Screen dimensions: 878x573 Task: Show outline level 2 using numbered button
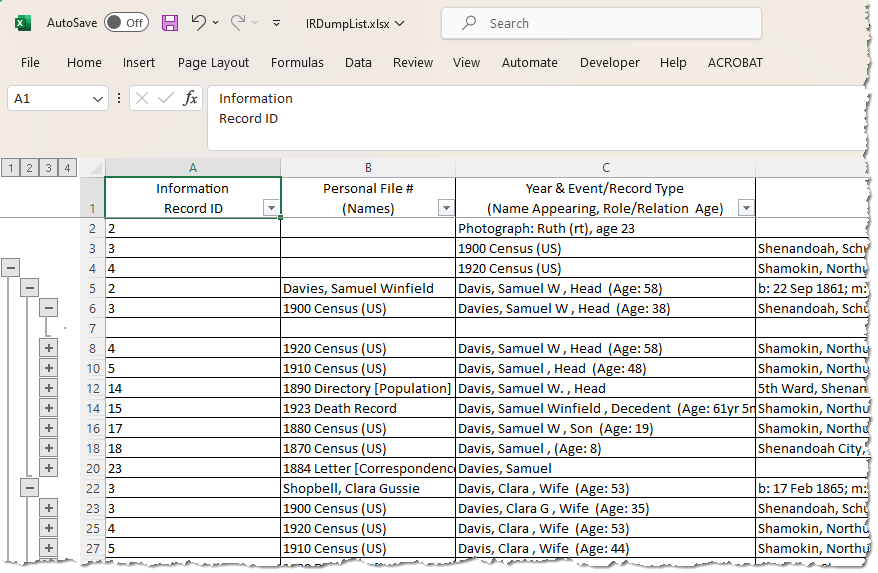point(29,167)
